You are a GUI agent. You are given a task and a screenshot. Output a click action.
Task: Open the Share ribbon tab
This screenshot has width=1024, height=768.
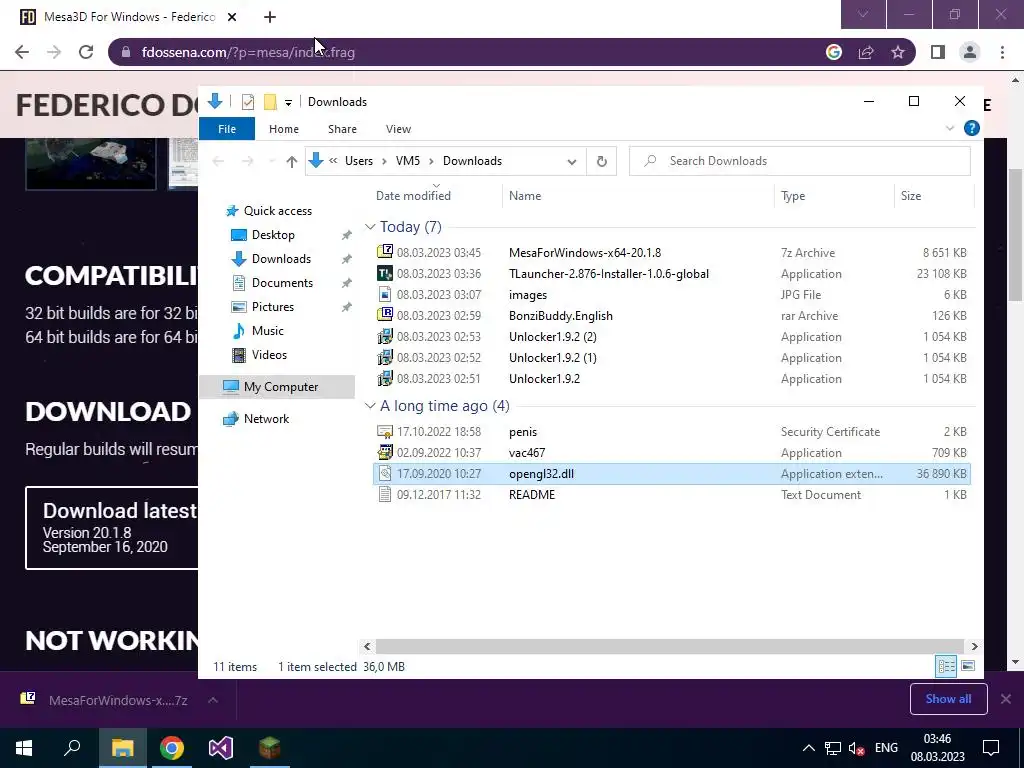click(342, 129)
